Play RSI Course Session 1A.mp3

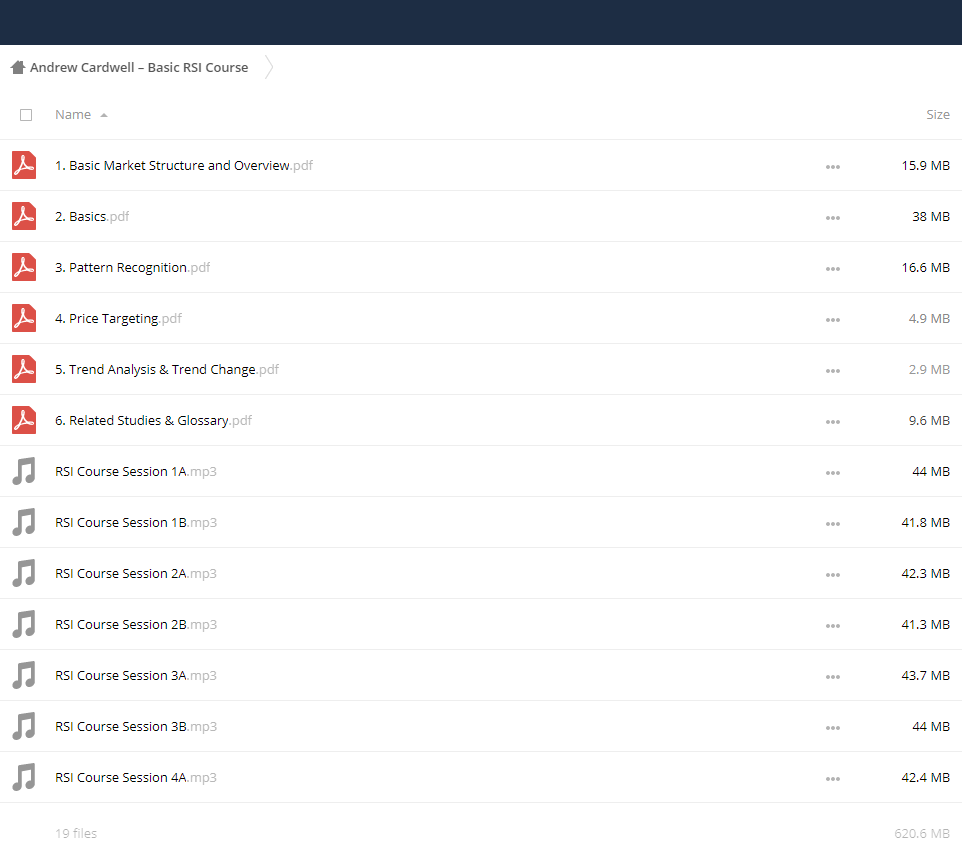click(136, 471)
